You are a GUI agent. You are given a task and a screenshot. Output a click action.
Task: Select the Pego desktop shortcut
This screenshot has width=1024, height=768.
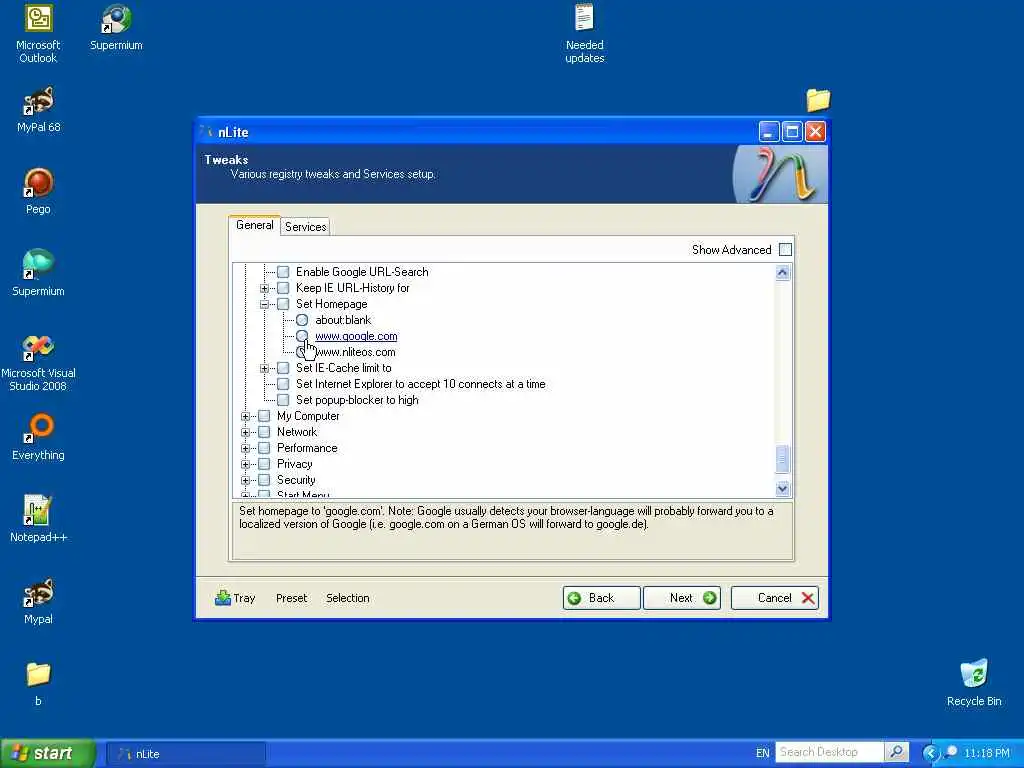tap(38, 191)
